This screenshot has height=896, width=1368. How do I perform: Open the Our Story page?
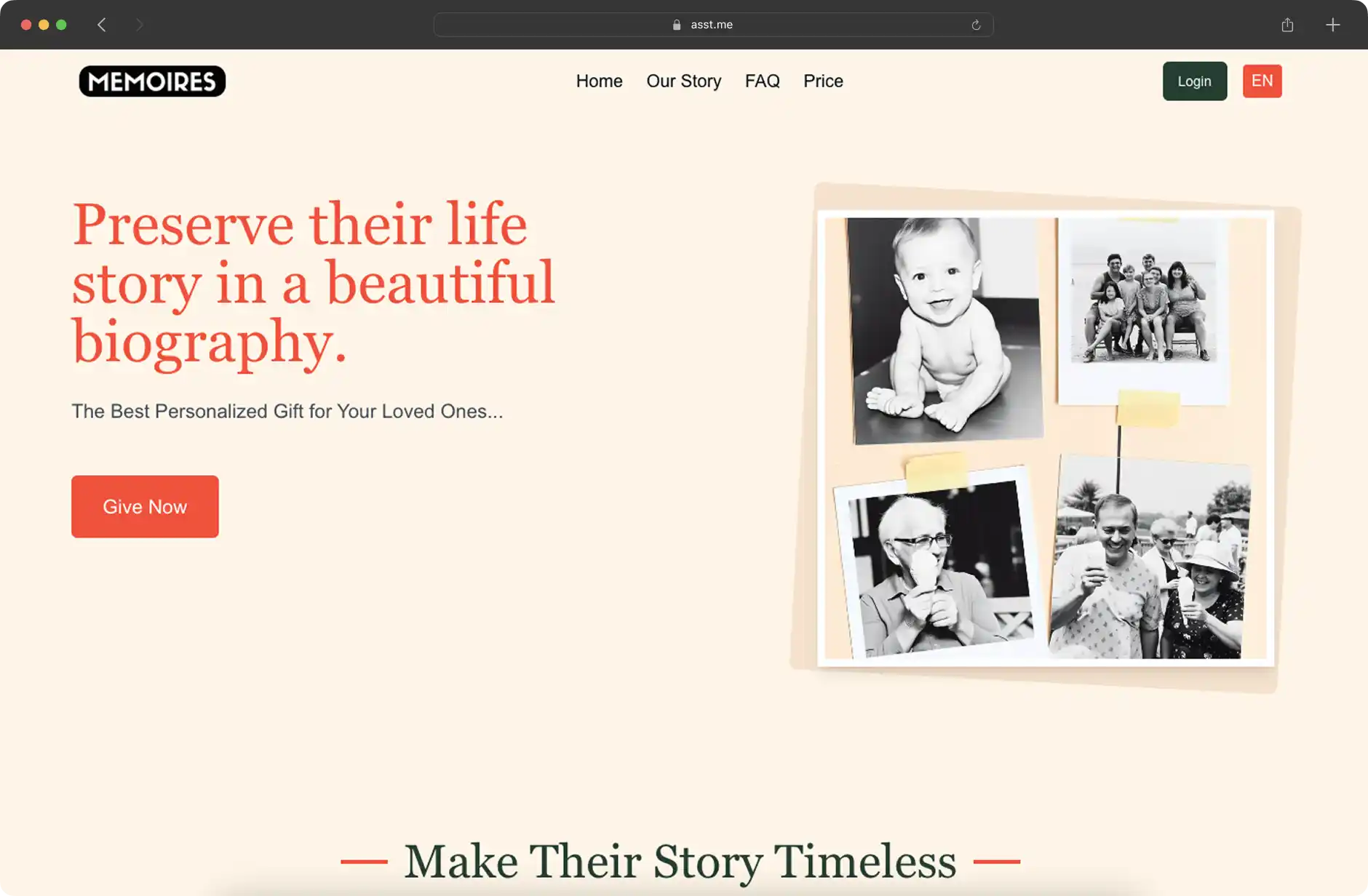(683, 81)
